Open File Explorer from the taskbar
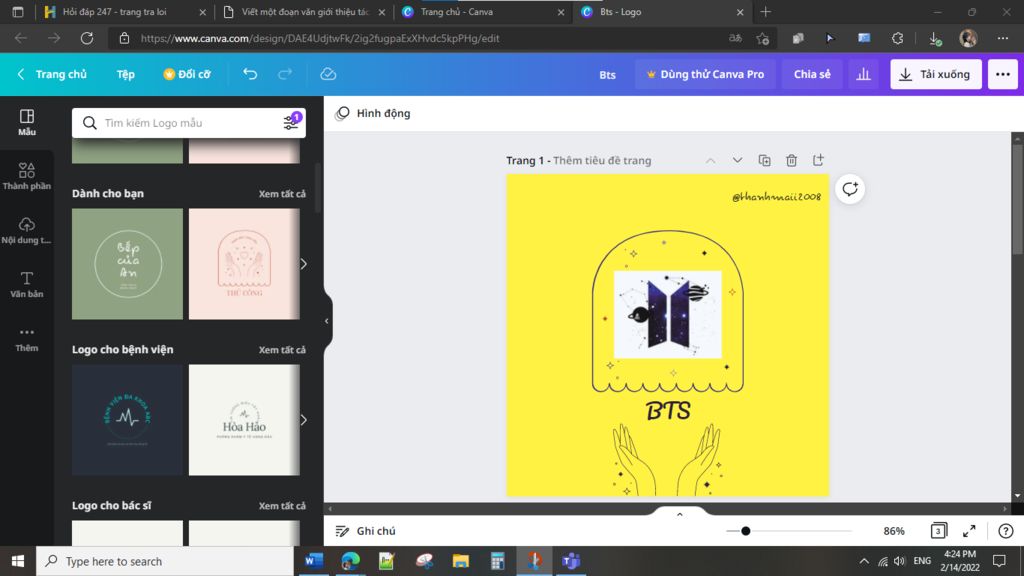The height and width of the screenshot is (576, 1024). 460,561
